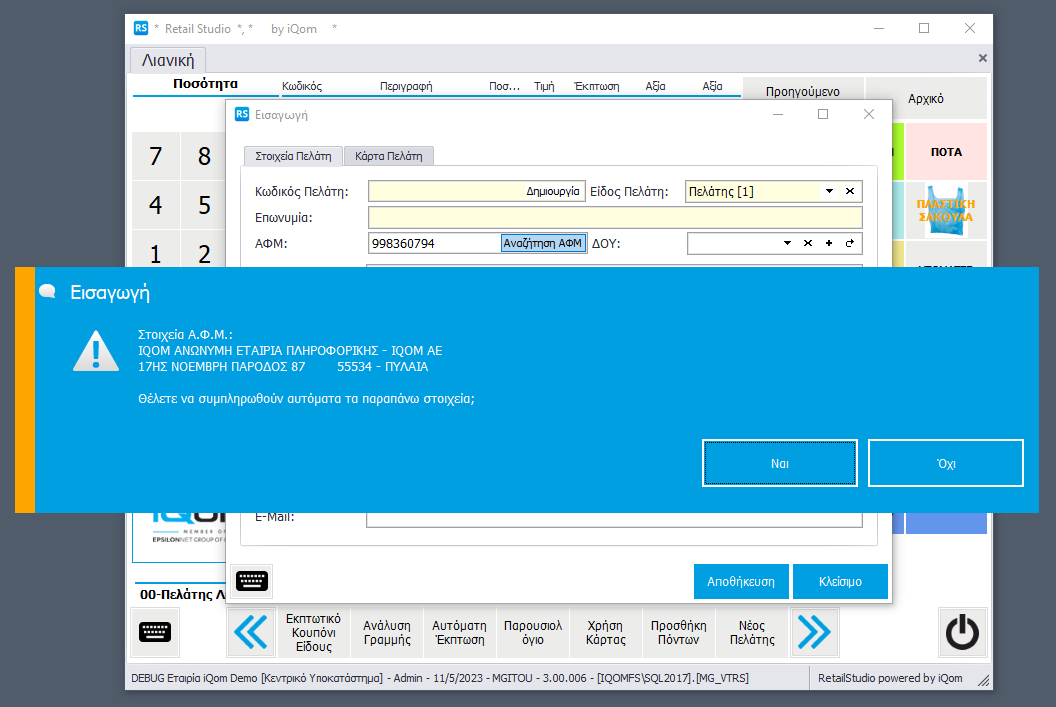Confirm autofill by pressing Ναι
This screenshot has height=707, width=1056.
[x=780, y=464]
